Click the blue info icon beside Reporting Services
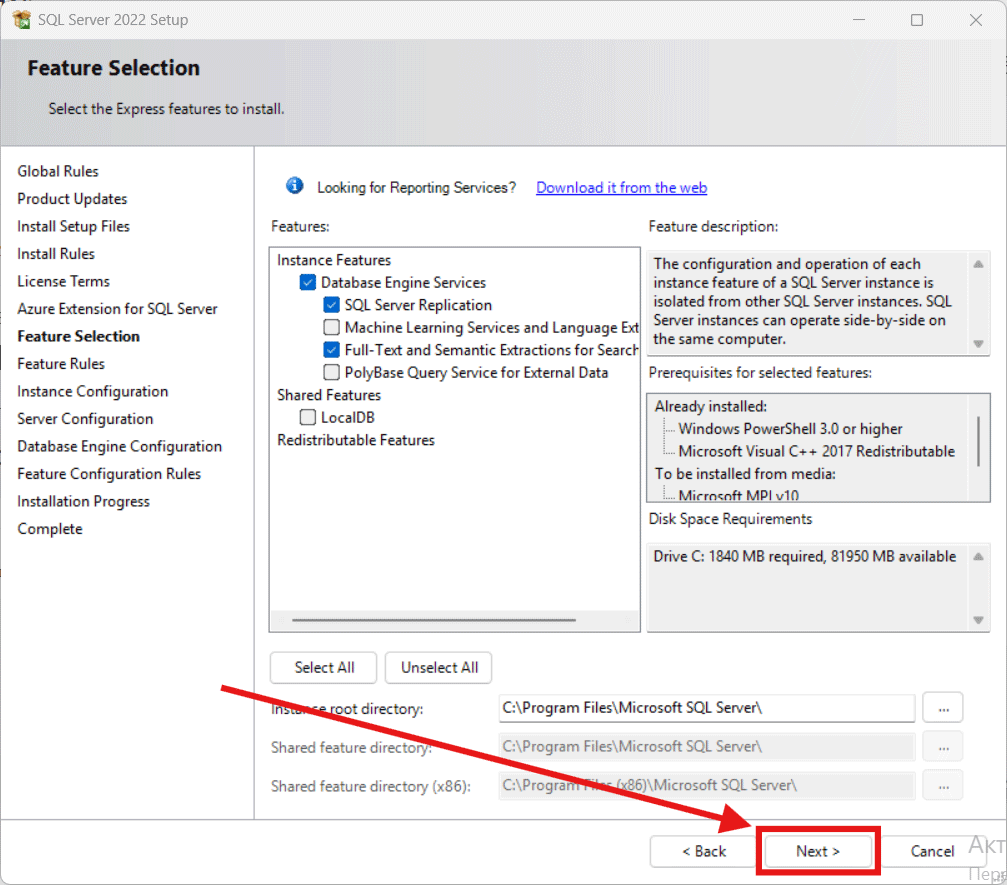The width and height of the screenshot is (1007, 885). tap(294, 186)
